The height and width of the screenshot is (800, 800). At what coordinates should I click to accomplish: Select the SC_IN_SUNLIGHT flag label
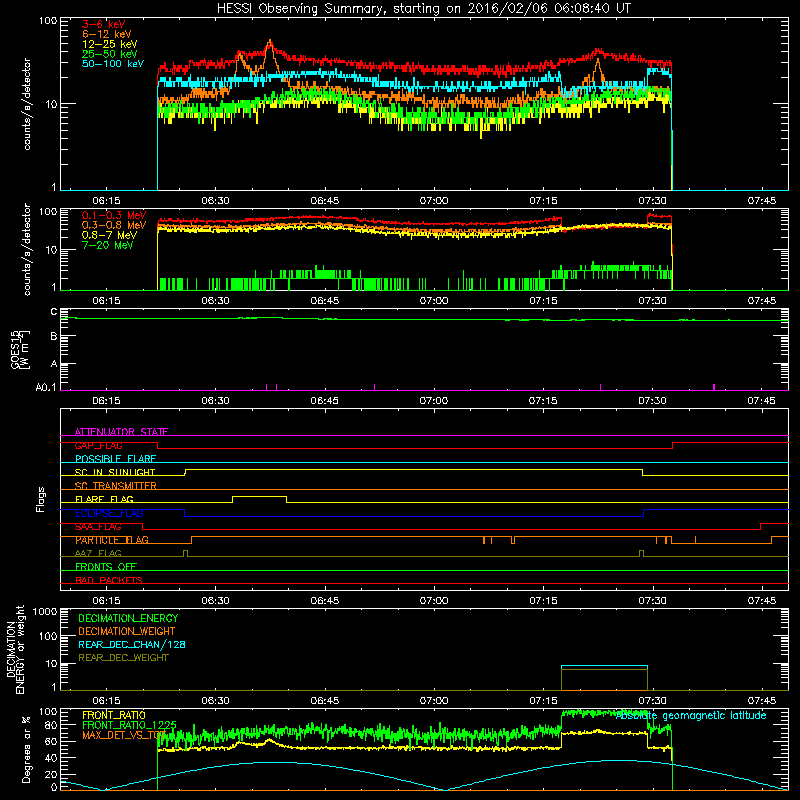(x=115, y=472)
